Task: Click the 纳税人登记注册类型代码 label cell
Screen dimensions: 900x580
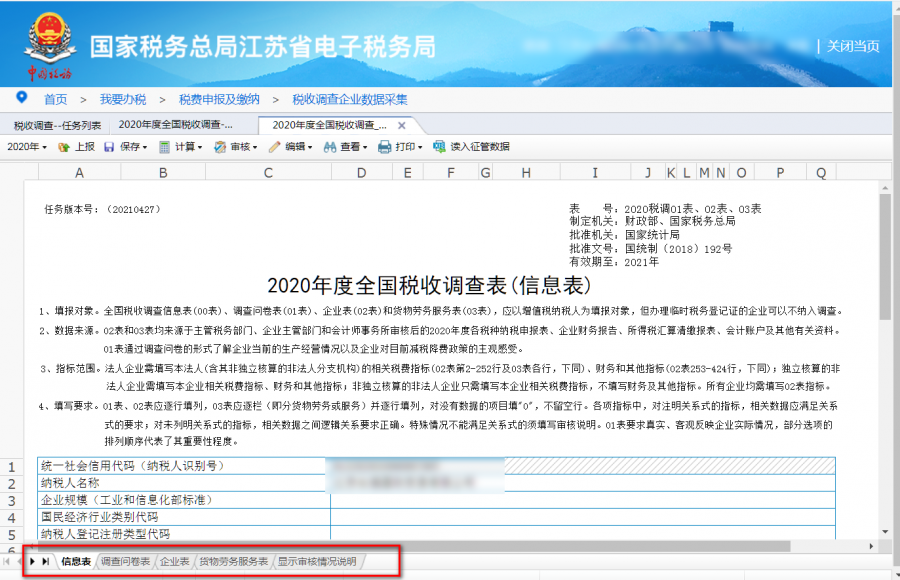Action: pos(184,533)
